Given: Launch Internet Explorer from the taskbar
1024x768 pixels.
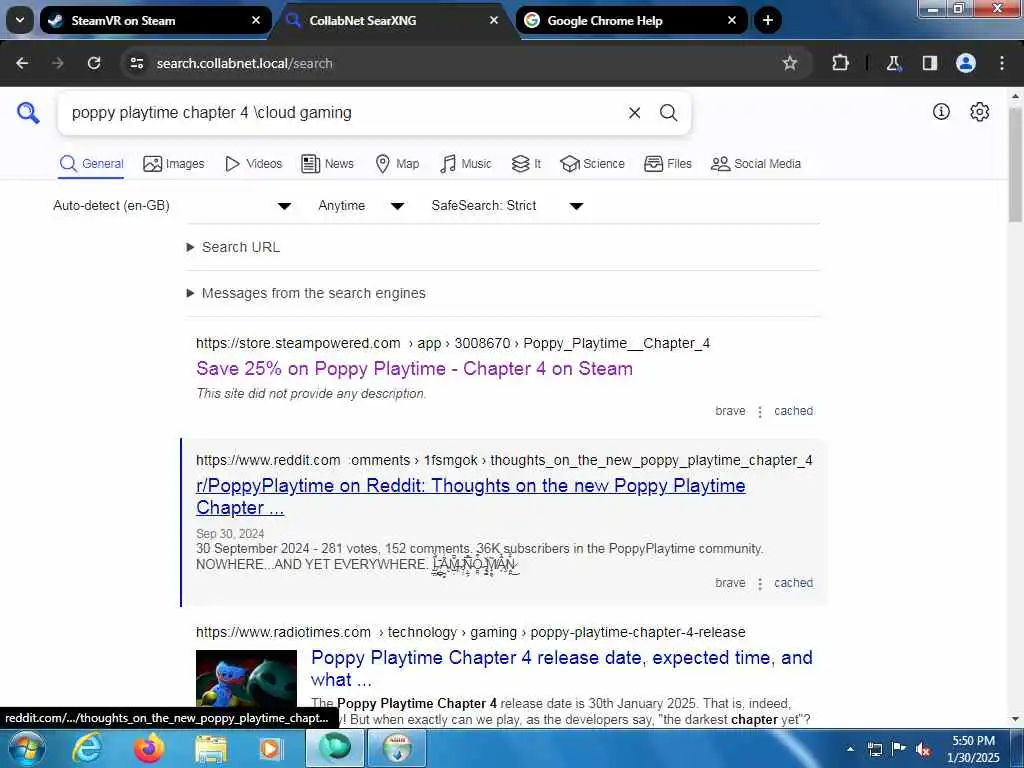Looking at the screenshot, I should (87, 748).
